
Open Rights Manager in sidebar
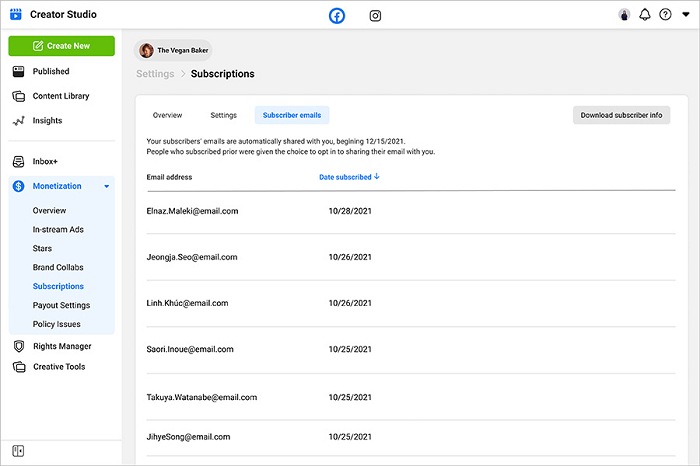[x=62, y=346]
